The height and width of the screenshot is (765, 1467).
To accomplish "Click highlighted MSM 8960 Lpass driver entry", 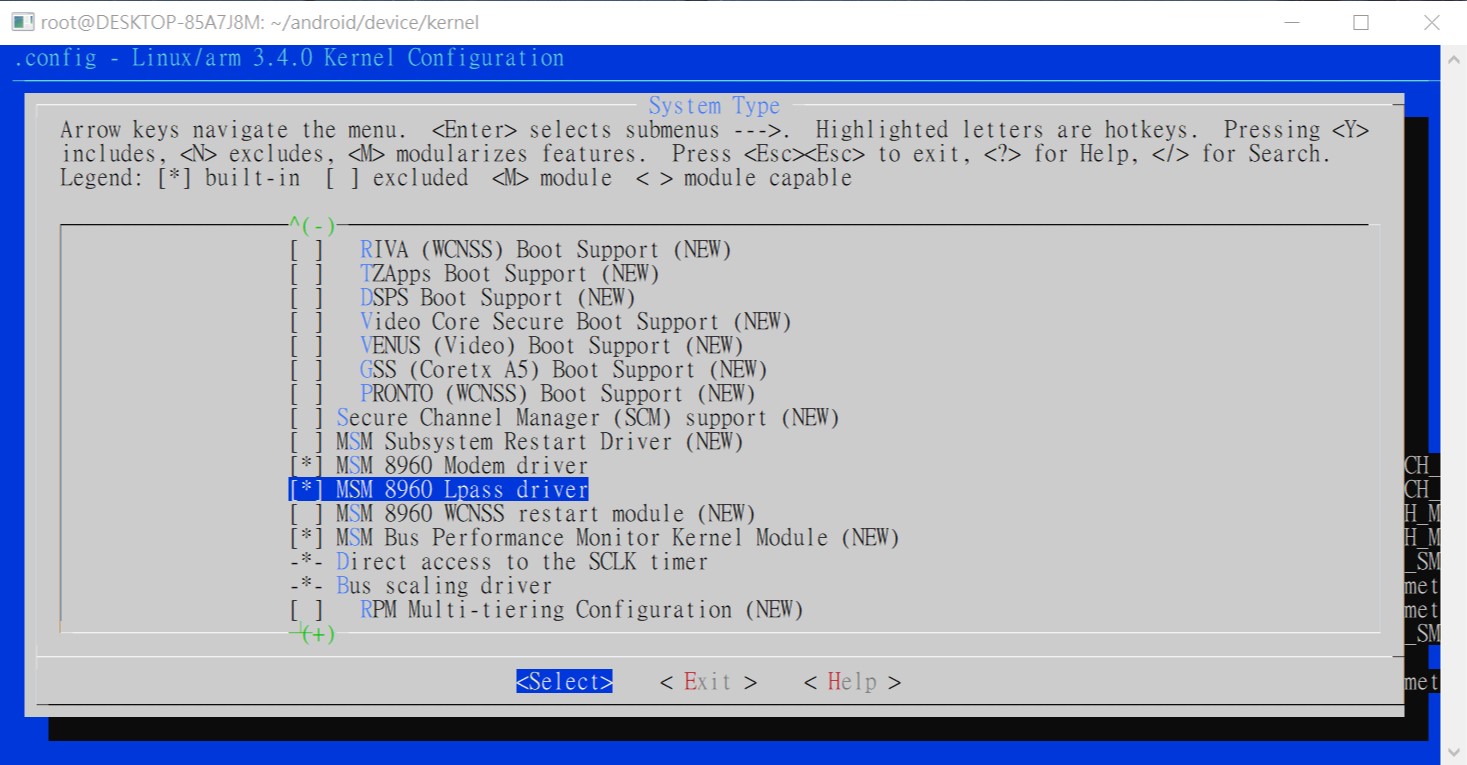I will pos(460,490).
